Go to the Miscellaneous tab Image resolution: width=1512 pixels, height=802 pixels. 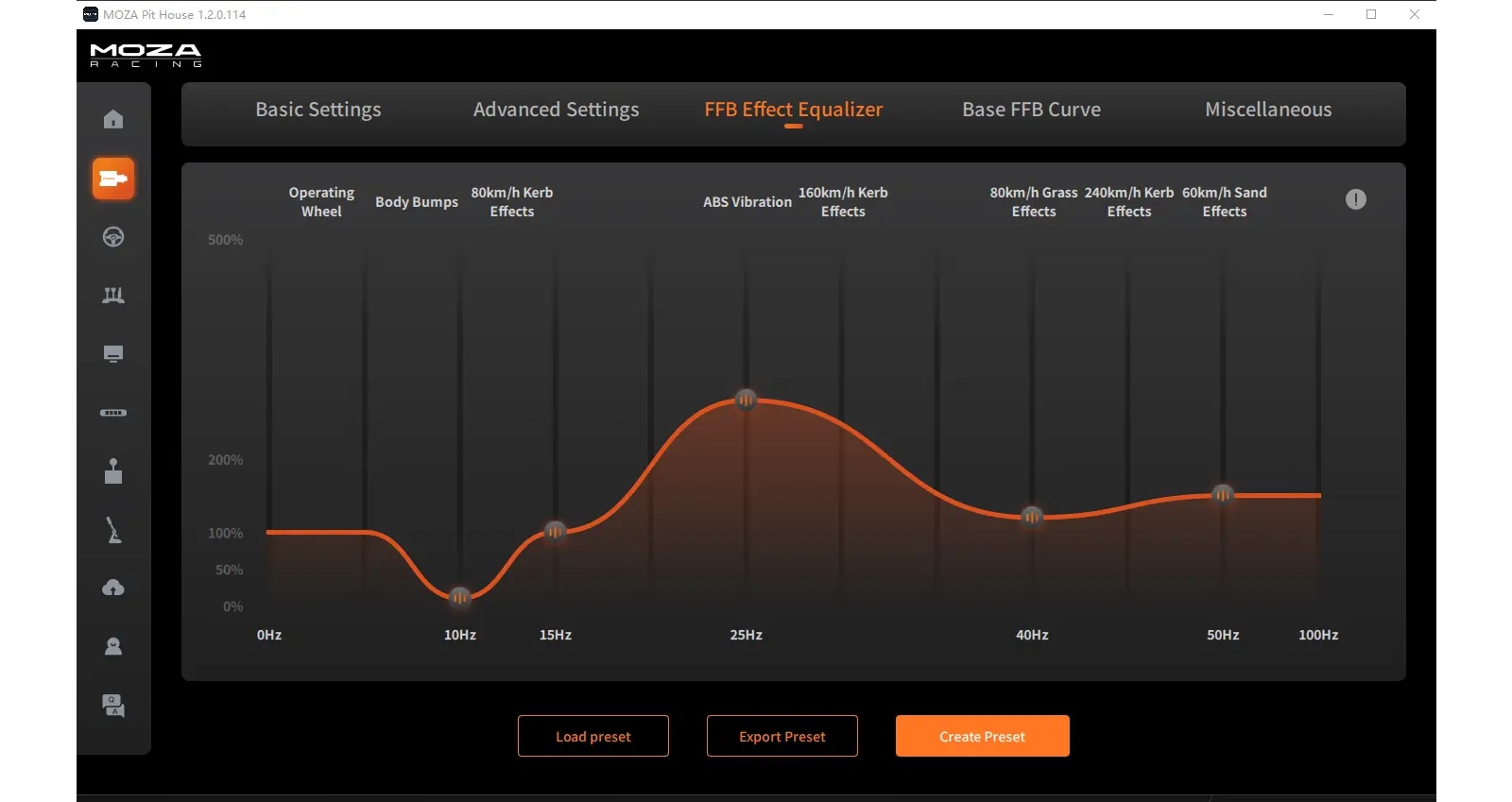point(1268,110)
